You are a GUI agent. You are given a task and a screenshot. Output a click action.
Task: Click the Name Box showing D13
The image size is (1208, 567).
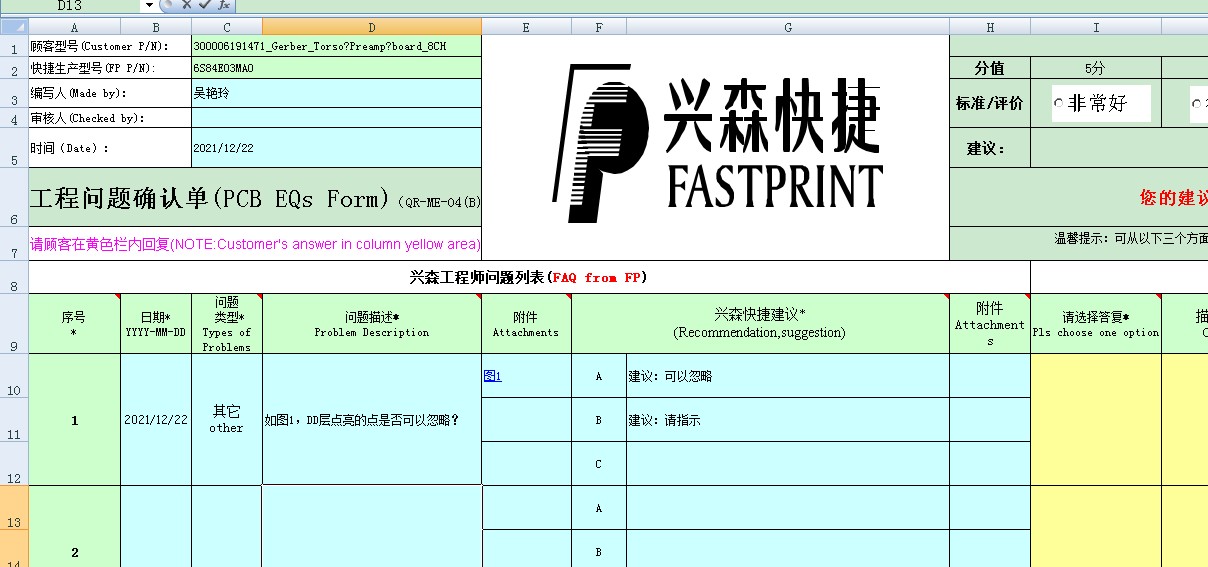click(70, 5)
